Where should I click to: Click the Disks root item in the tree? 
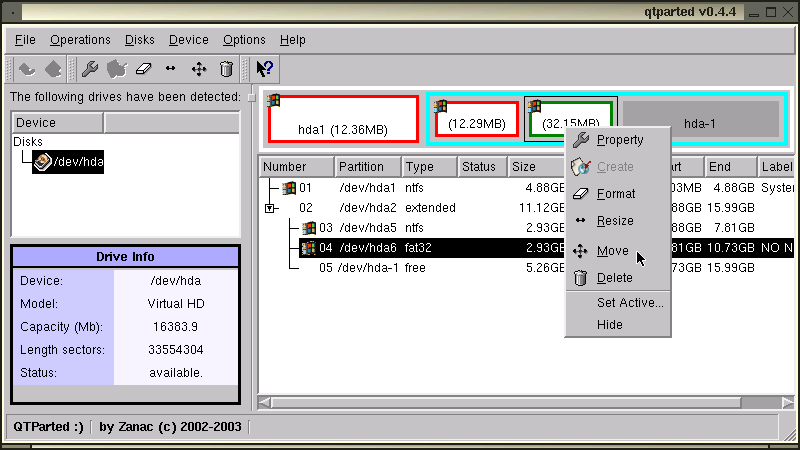pyautogui.click(x=28, y=141)
